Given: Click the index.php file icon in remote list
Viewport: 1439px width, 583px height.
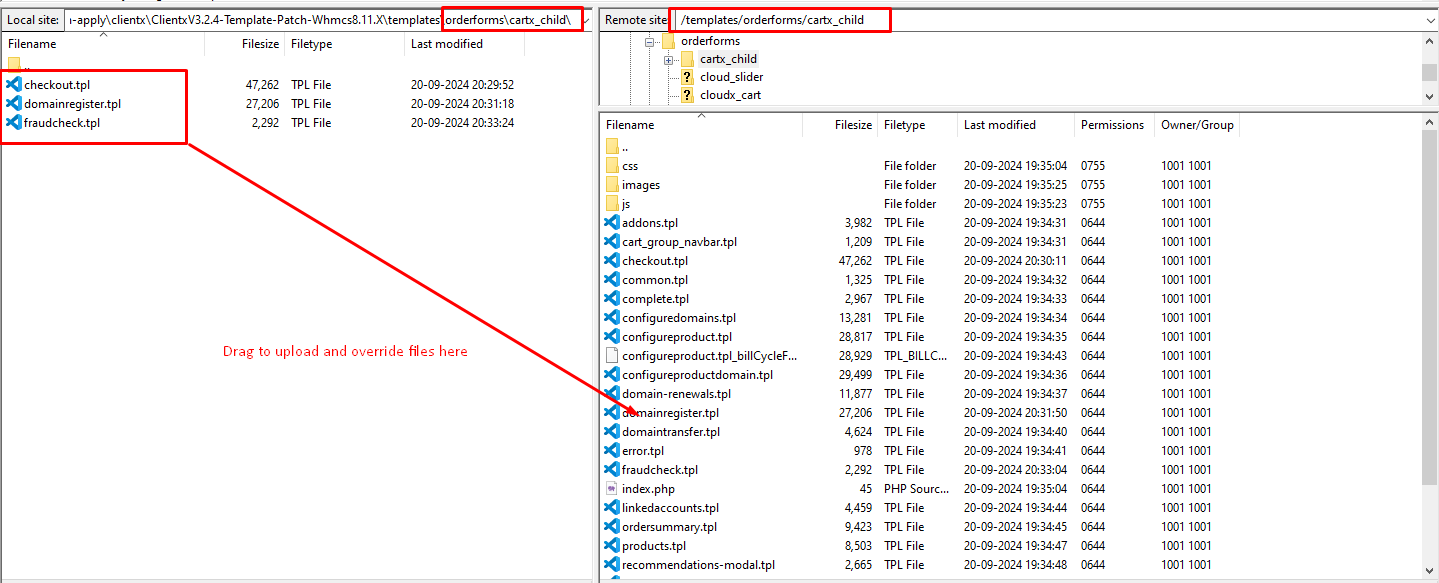Looking at the screenshot, I should [x=612, y=489].
